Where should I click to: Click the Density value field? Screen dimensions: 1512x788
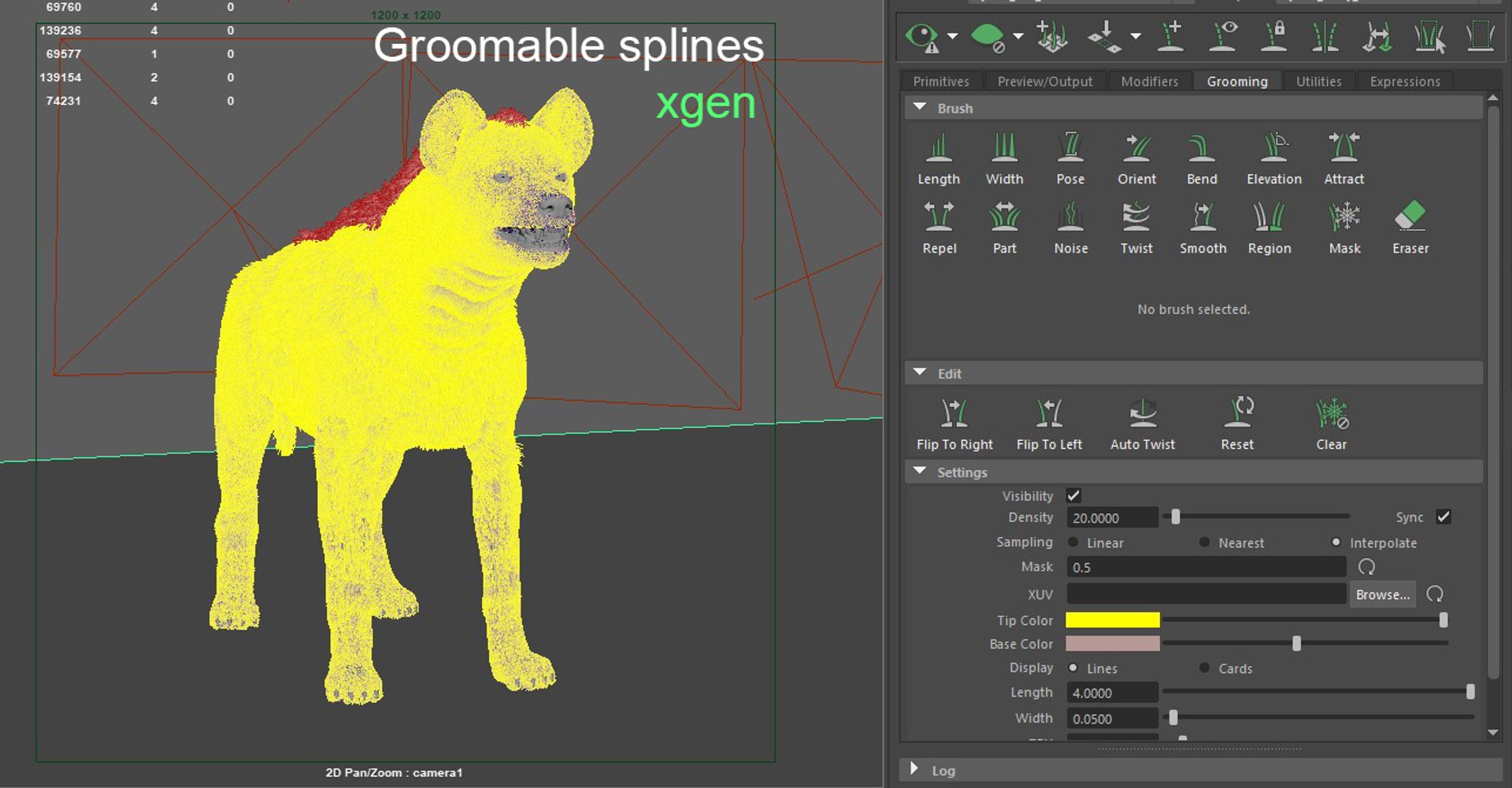1112,518
